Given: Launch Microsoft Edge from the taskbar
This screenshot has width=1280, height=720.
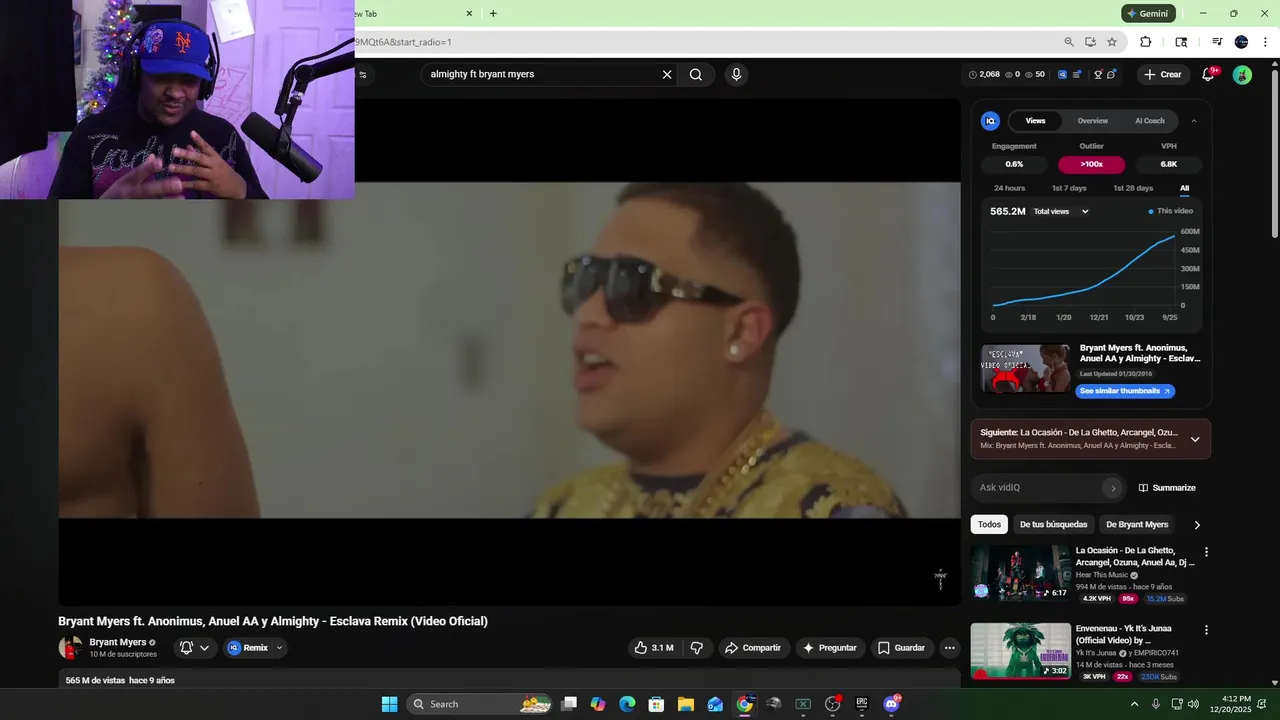Looking at the screenshot, I should (x=627, y=704).
